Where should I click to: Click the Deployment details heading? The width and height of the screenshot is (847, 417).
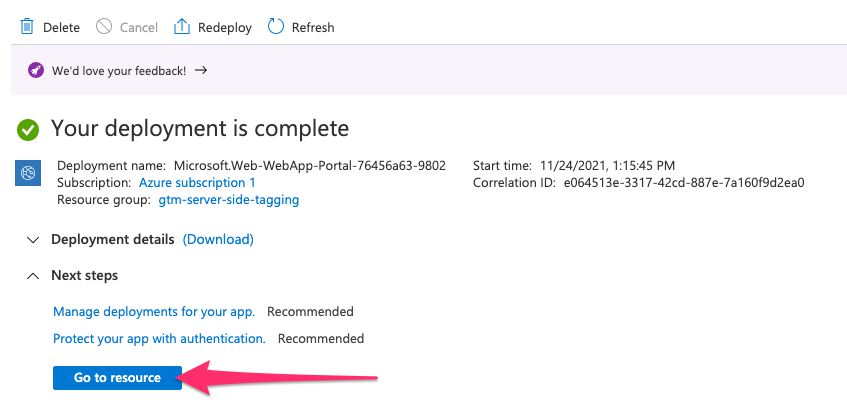(x=113, y=239)
